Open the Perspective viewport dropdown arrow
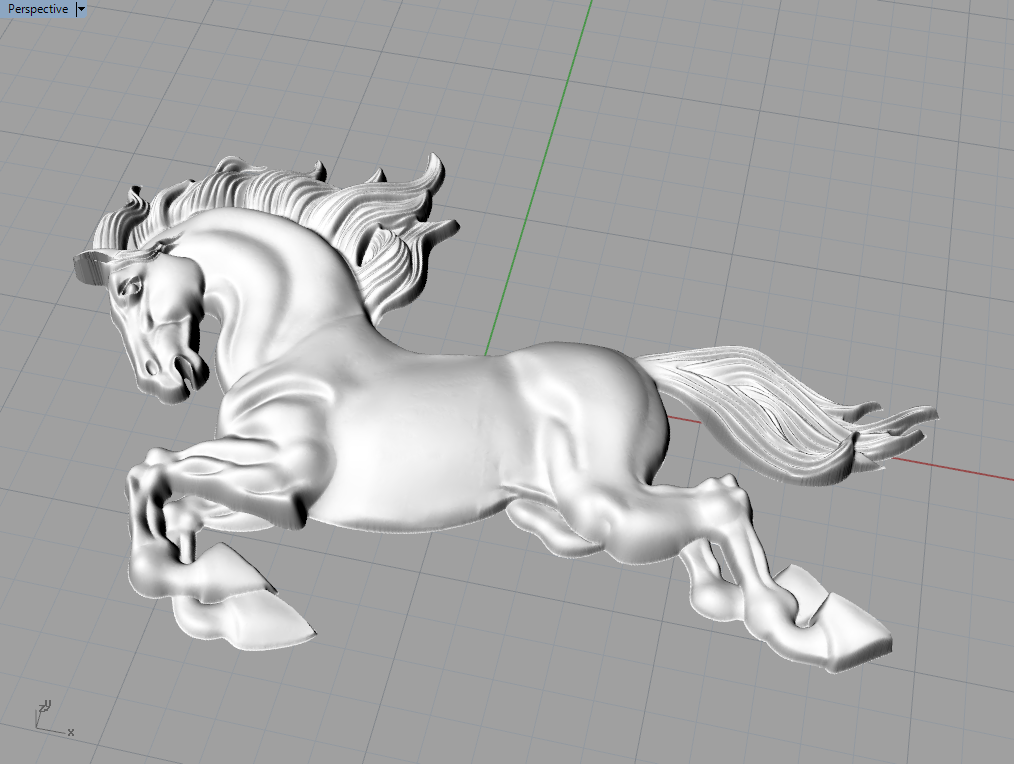1014x764 pixels. (81, 9)
